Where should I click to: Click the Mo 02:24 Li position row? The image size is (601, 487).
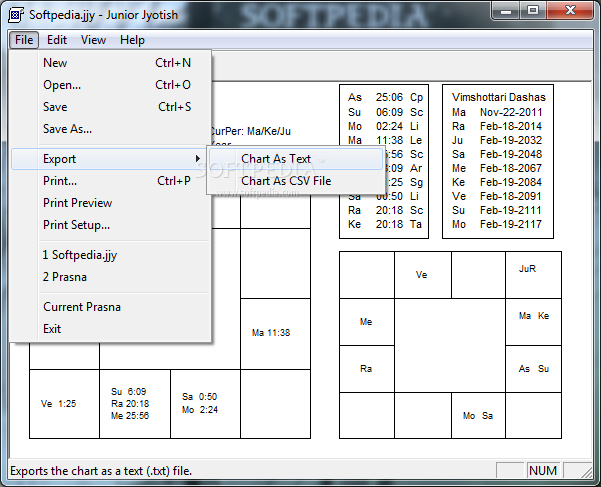(x=385, y=126)
